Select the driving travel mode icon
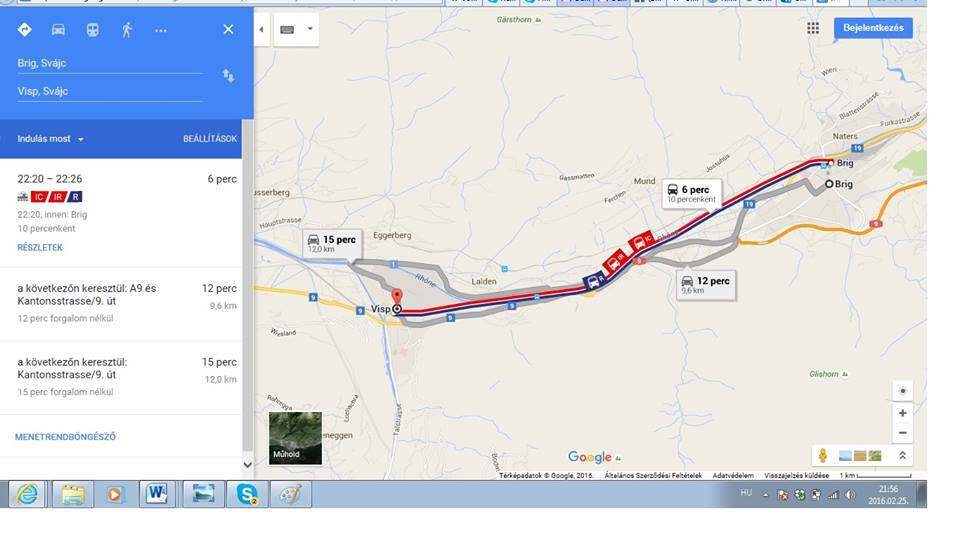960x539 pixels. click(x=58, y=29)
